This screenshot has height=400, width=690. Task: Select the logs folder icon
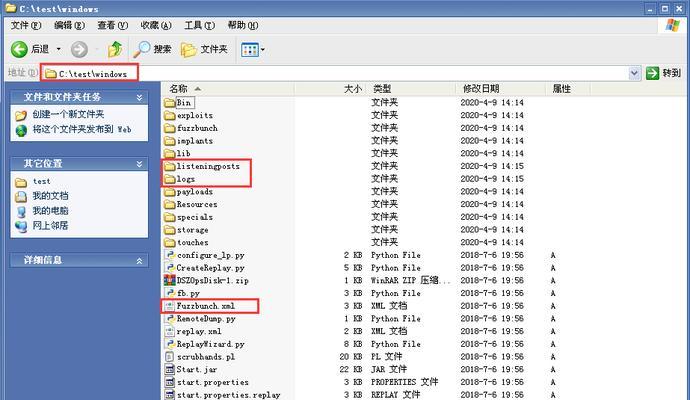pos(169,179)
